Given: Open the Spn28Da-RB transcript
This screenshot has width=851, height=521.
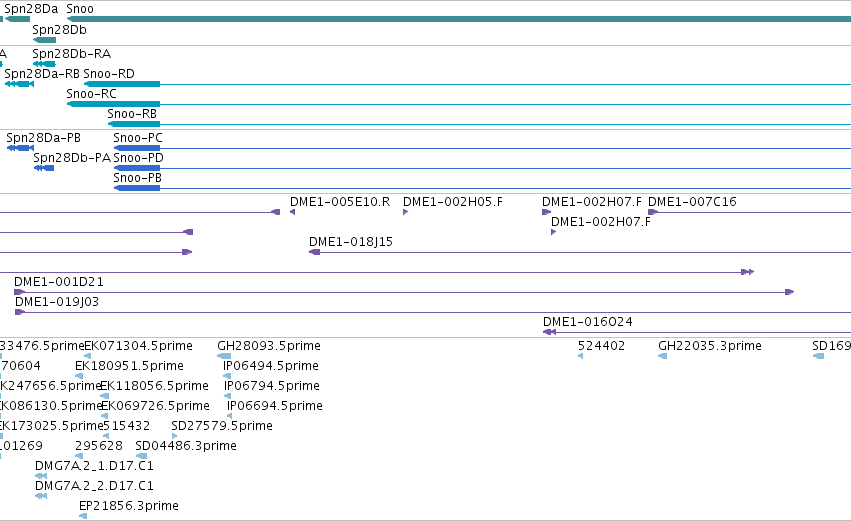Looking at the screenshot, I should 19,84.
